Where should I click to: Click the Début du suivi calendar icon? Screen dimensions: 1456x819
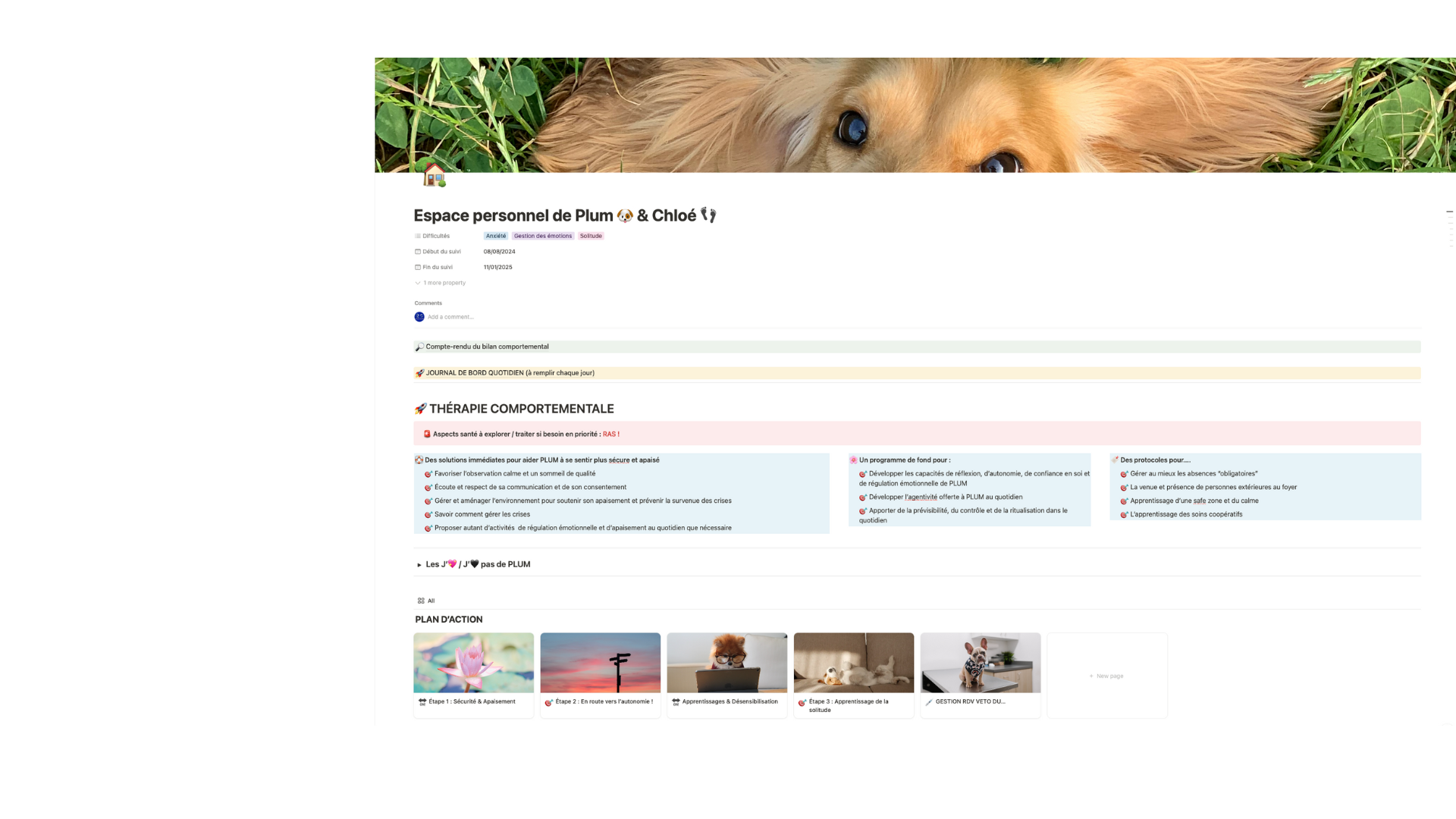coord(417,252)
